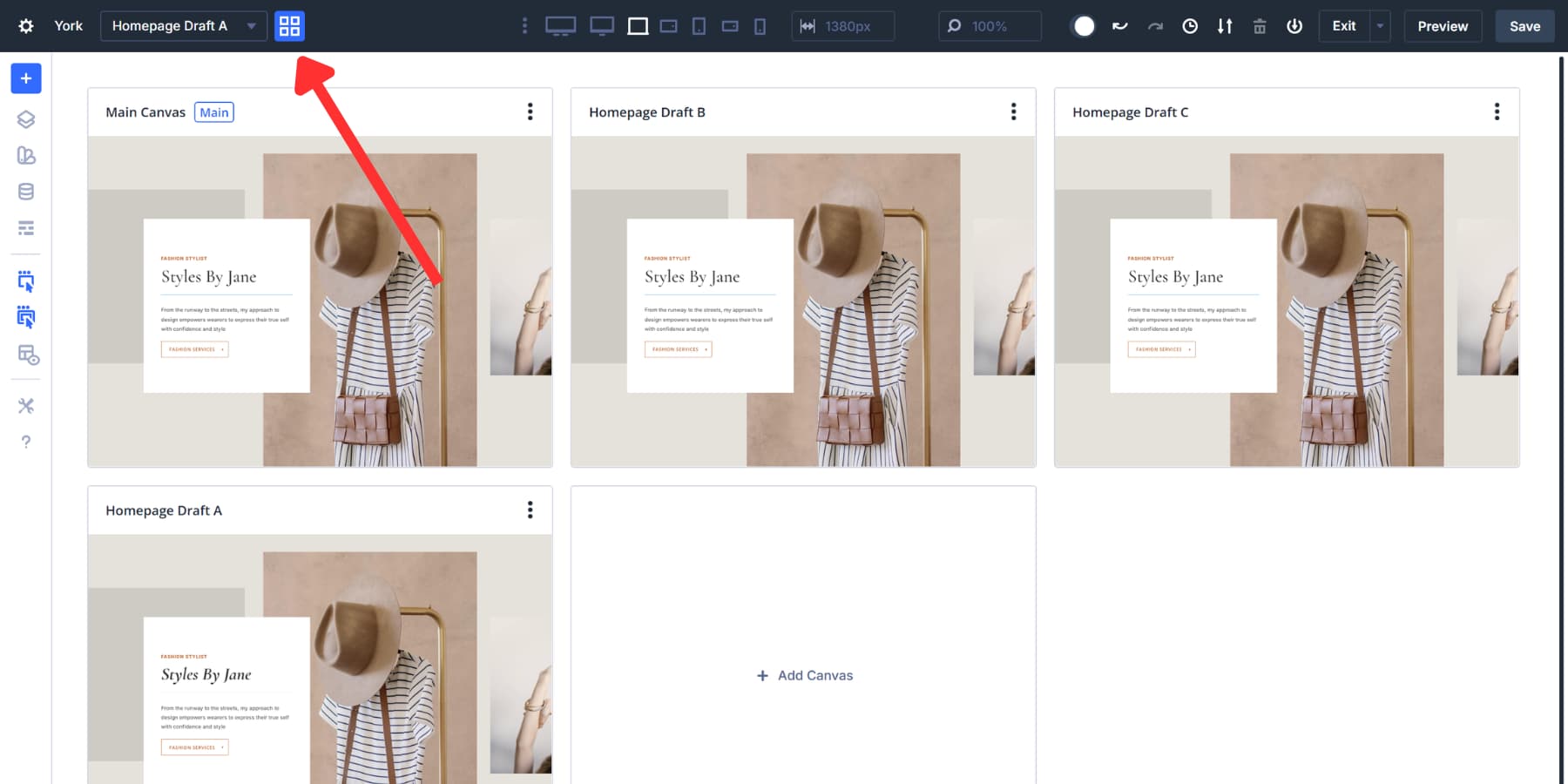Undo the last change

pos(1120,26)
